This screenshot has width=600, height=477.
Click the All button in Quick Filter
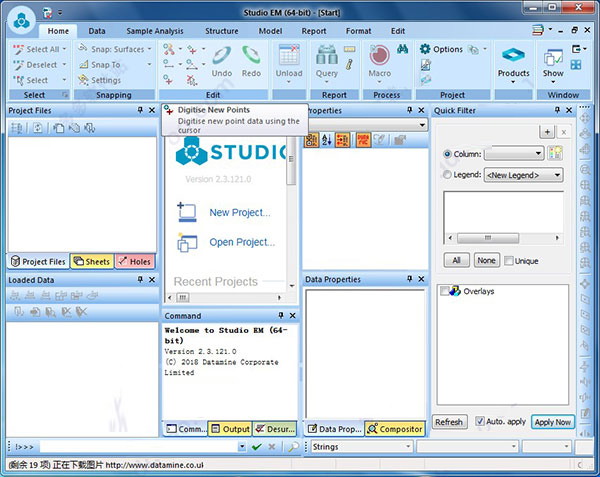(x=456, y=260)
